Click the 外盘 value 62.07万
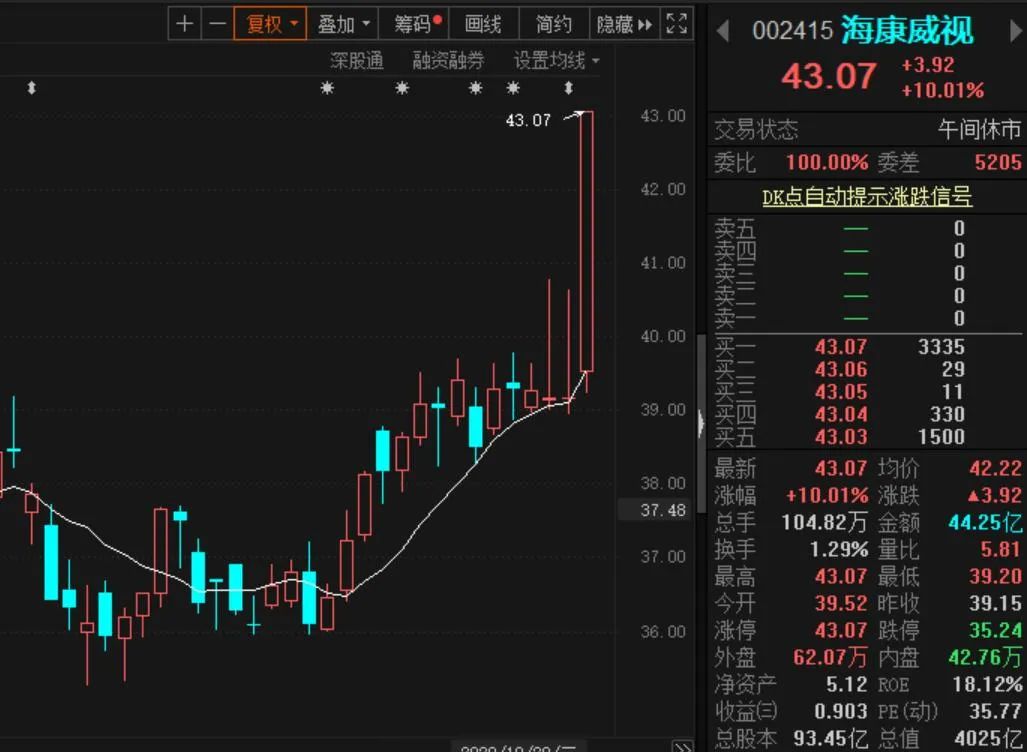 tap(831, 657)
